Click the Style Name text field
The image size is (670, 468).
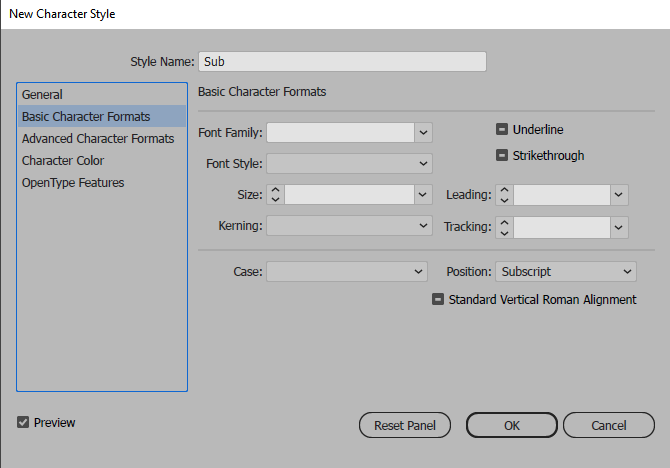pyautogui.click(x=342, y=62)
